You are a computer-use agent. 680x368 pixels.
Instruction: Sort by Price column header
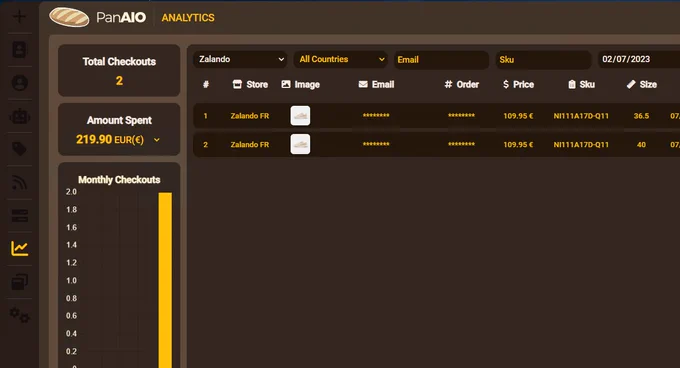518,85
